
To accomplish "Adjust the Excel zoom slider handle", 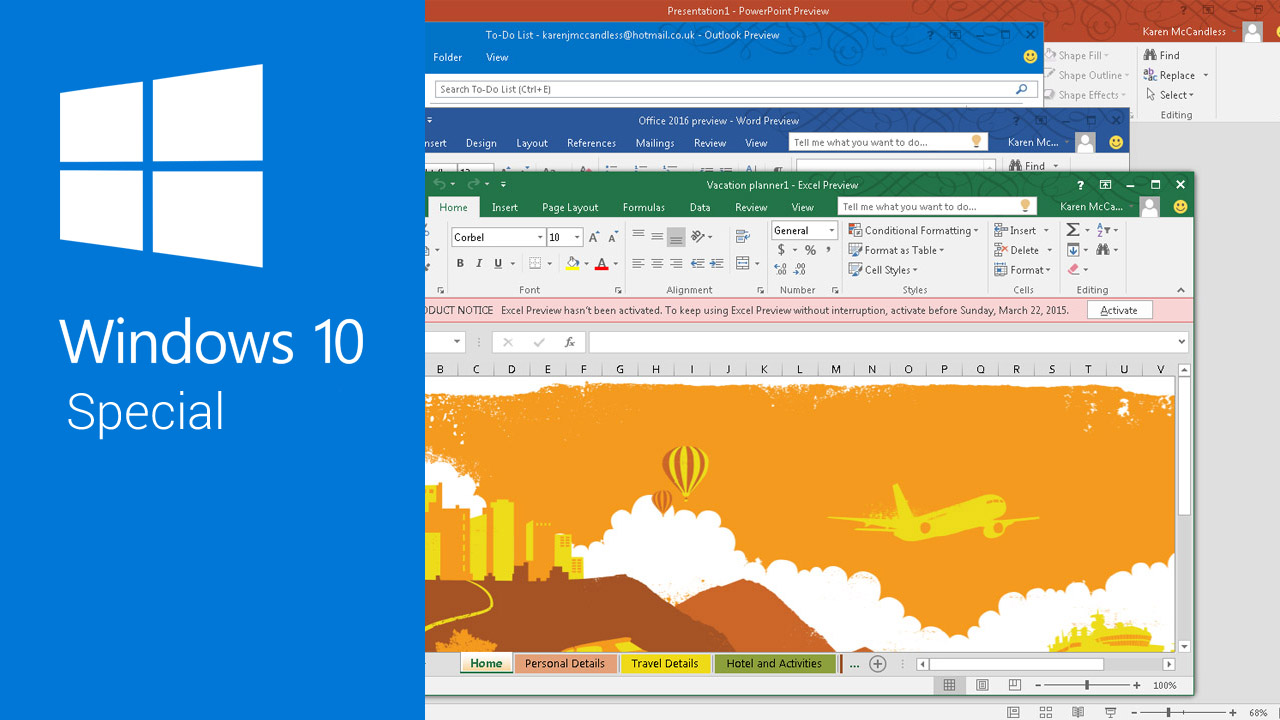I will [1087, 685].
